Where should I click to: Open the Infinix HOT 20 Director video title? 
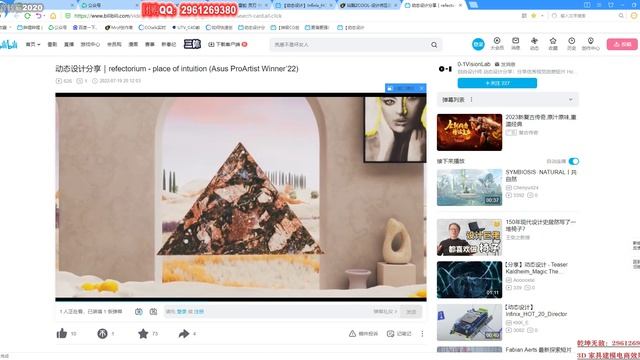(x=536, y=311)
